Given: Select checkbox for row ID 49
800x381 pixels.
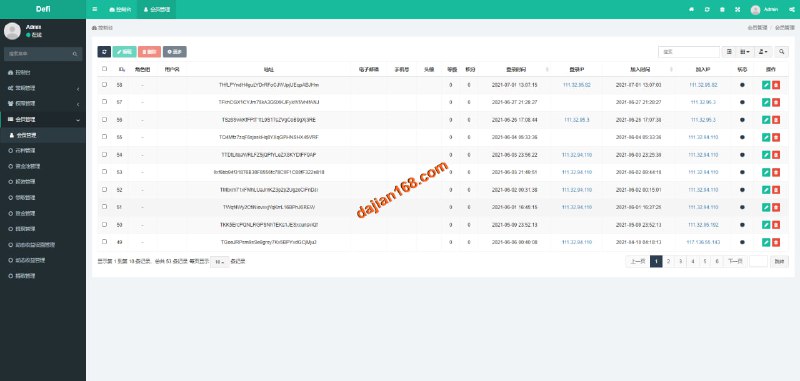Looking at the screenshot, I should click(105, 242).
